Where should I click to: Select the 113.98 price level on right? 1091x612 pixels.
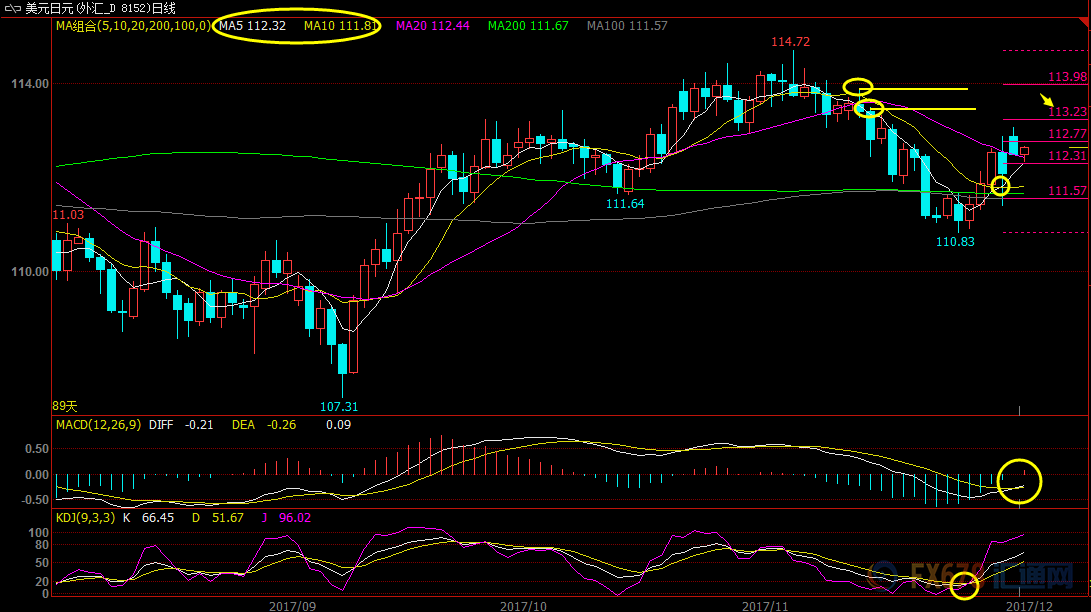coord(1067,76)
